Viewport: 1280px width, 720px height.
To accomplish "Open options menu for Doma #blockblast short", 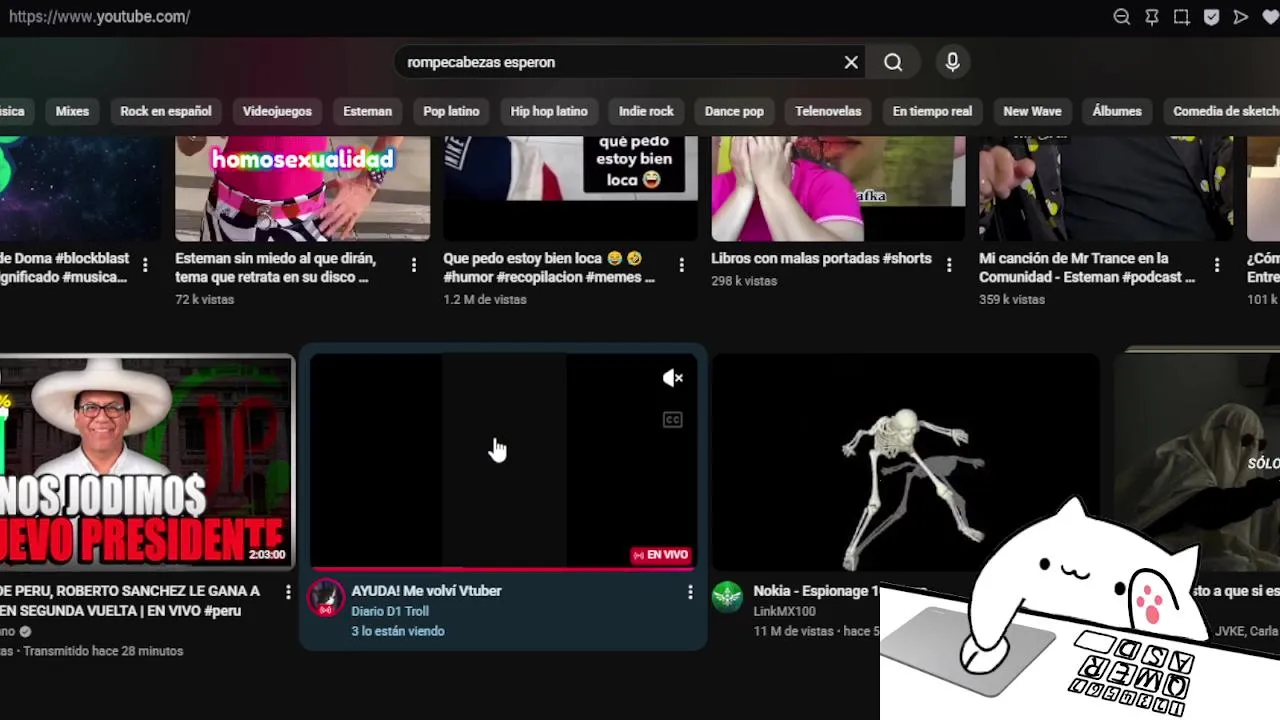I will coord(145,265).
